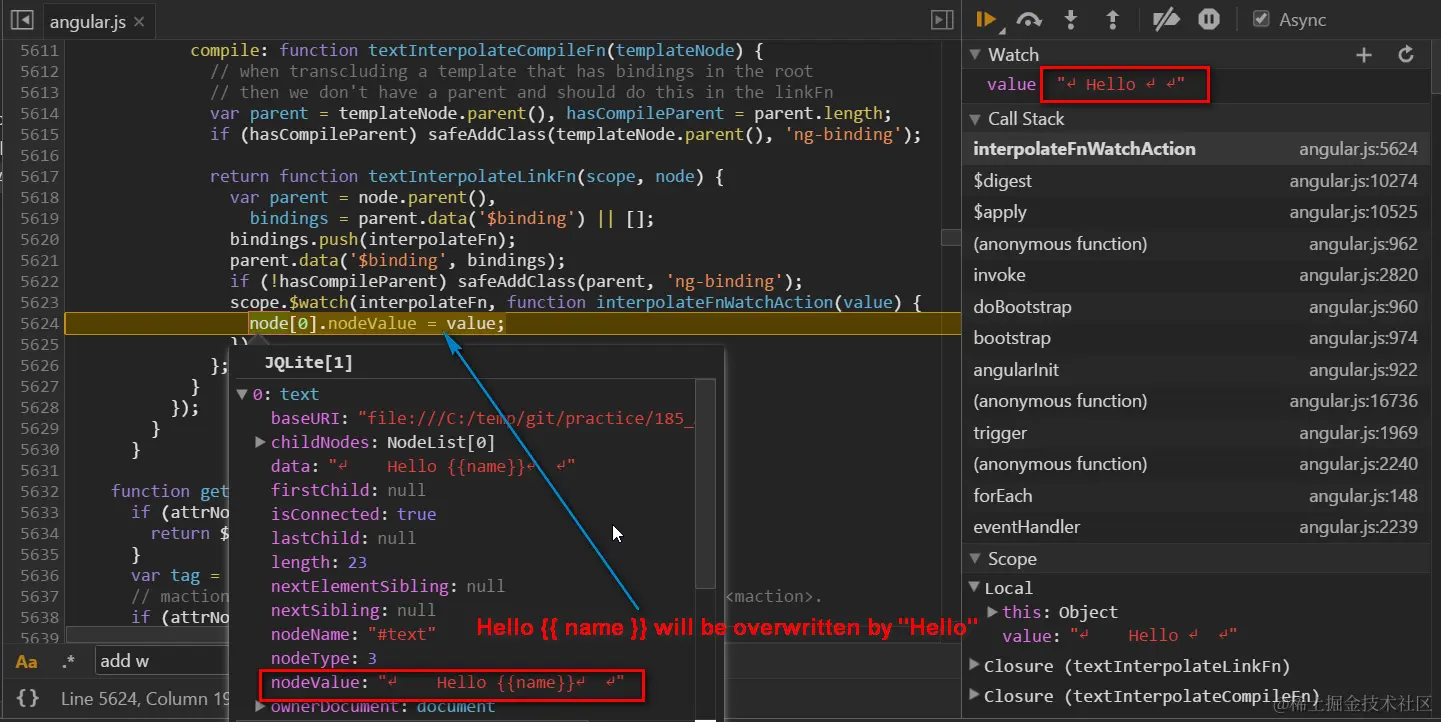Open the angular.js:16736 source link
The width and height of the screenshot is (1441, 722).
(x=1353, y=401)
